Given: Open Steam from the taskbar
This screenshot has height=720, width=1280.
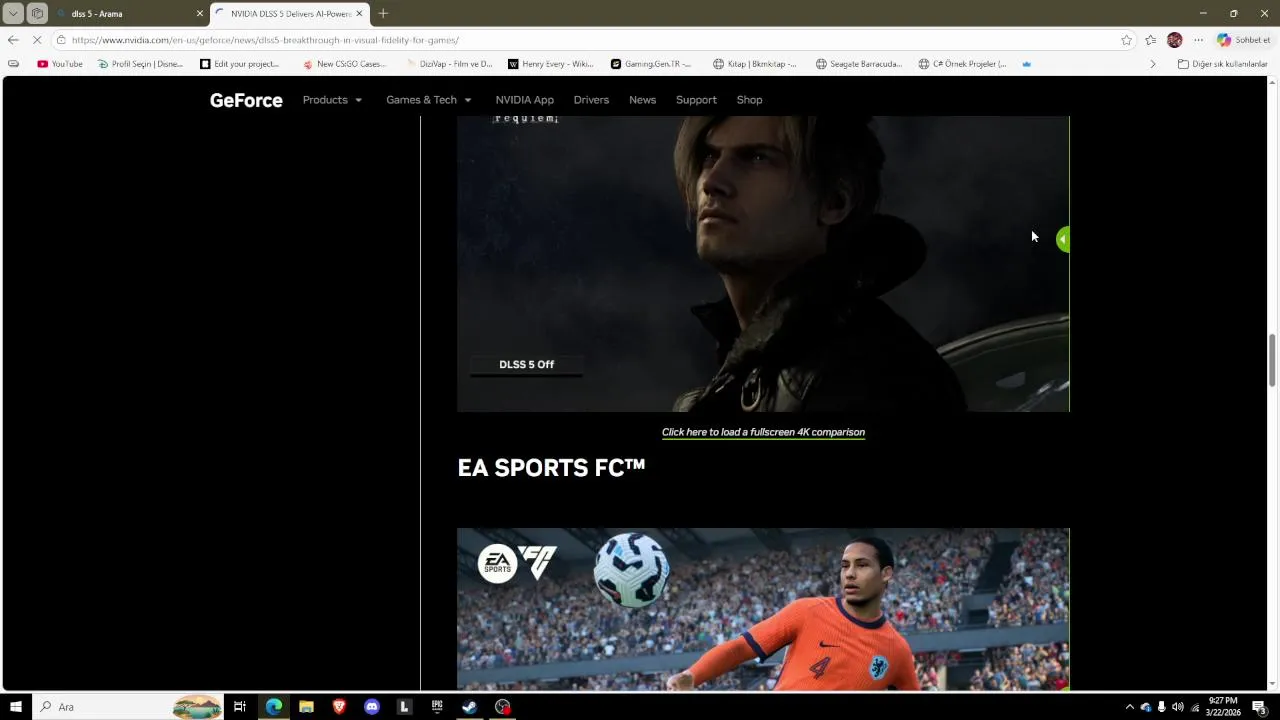Looking at the screenshot, I should (x=469, y=707).
